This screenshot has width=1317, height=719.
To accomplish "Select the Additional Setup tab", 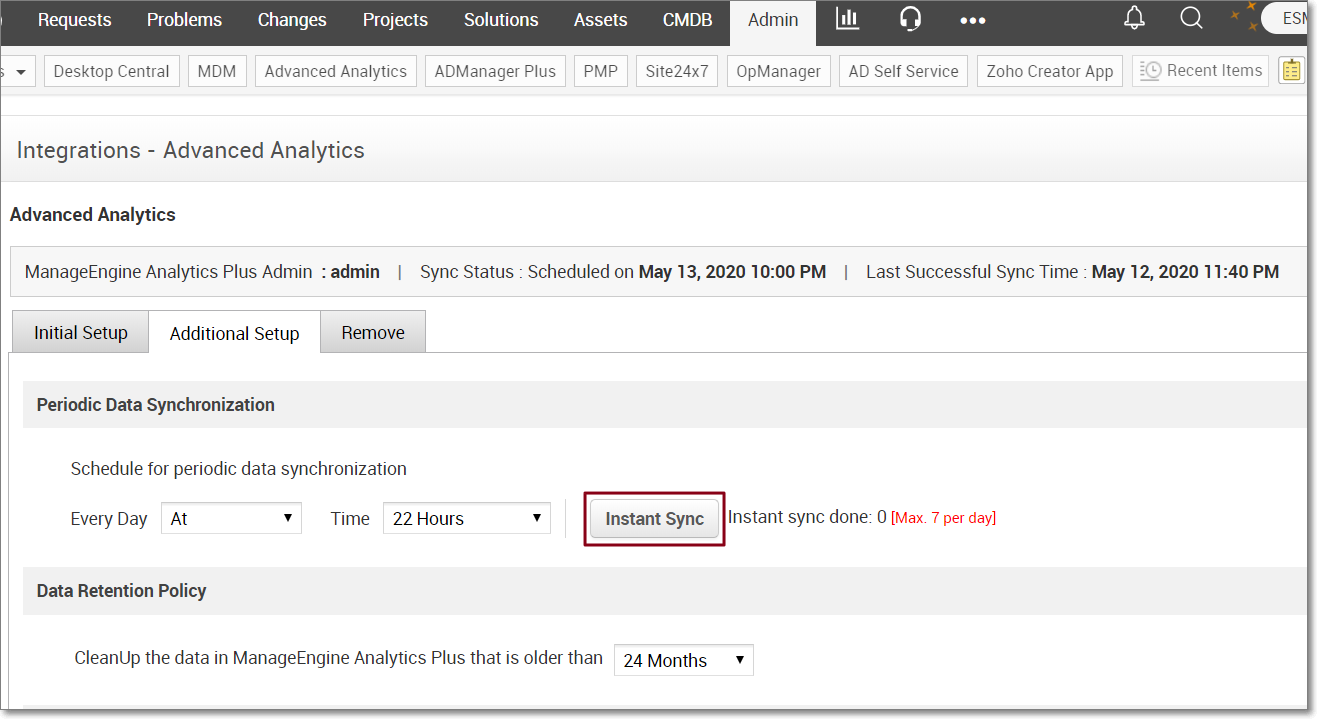I will pos(235,333).
